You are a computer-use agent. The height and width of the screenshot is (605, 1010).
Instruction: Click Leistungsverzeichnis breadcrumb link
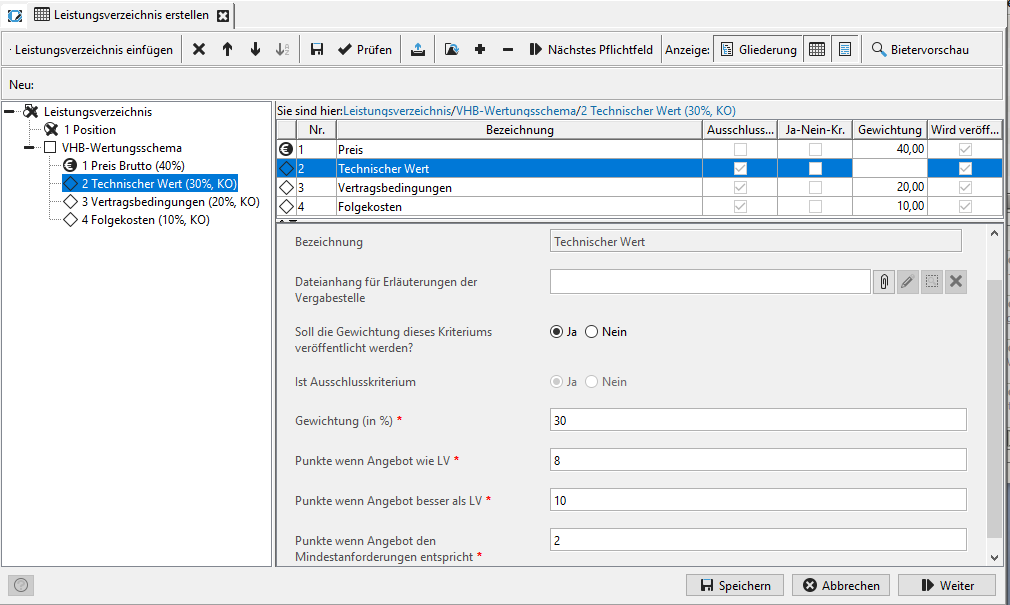point(397,111)
